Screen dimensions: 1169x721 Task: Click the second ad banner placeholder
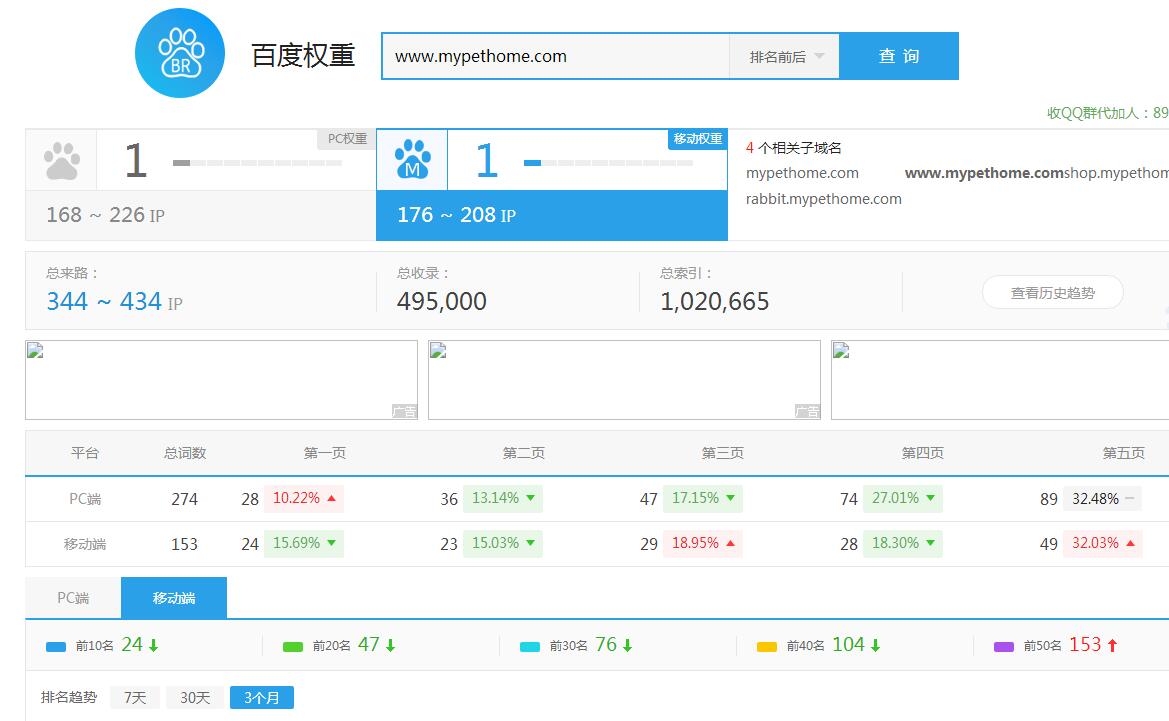[625, 380]
